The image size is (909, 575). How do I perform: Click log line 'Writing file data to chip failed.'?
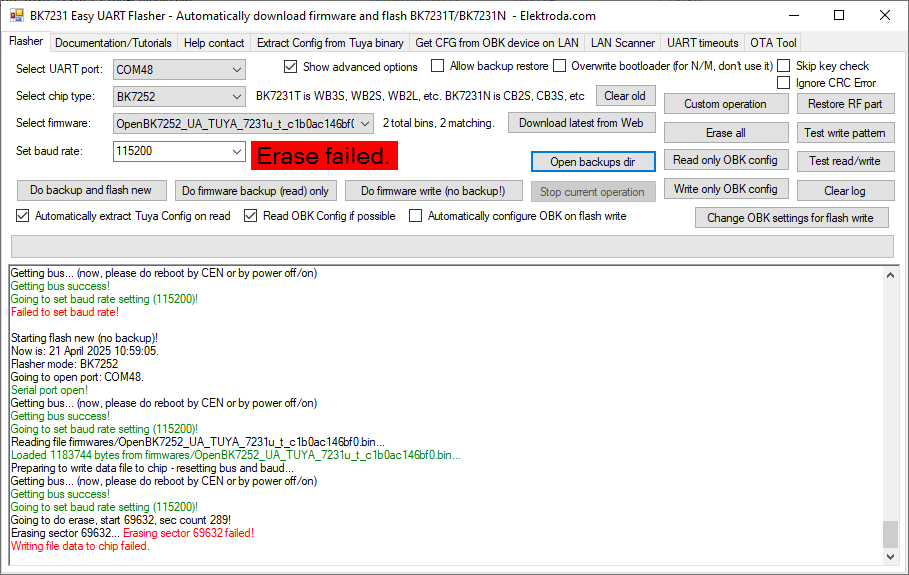point(81,546)
